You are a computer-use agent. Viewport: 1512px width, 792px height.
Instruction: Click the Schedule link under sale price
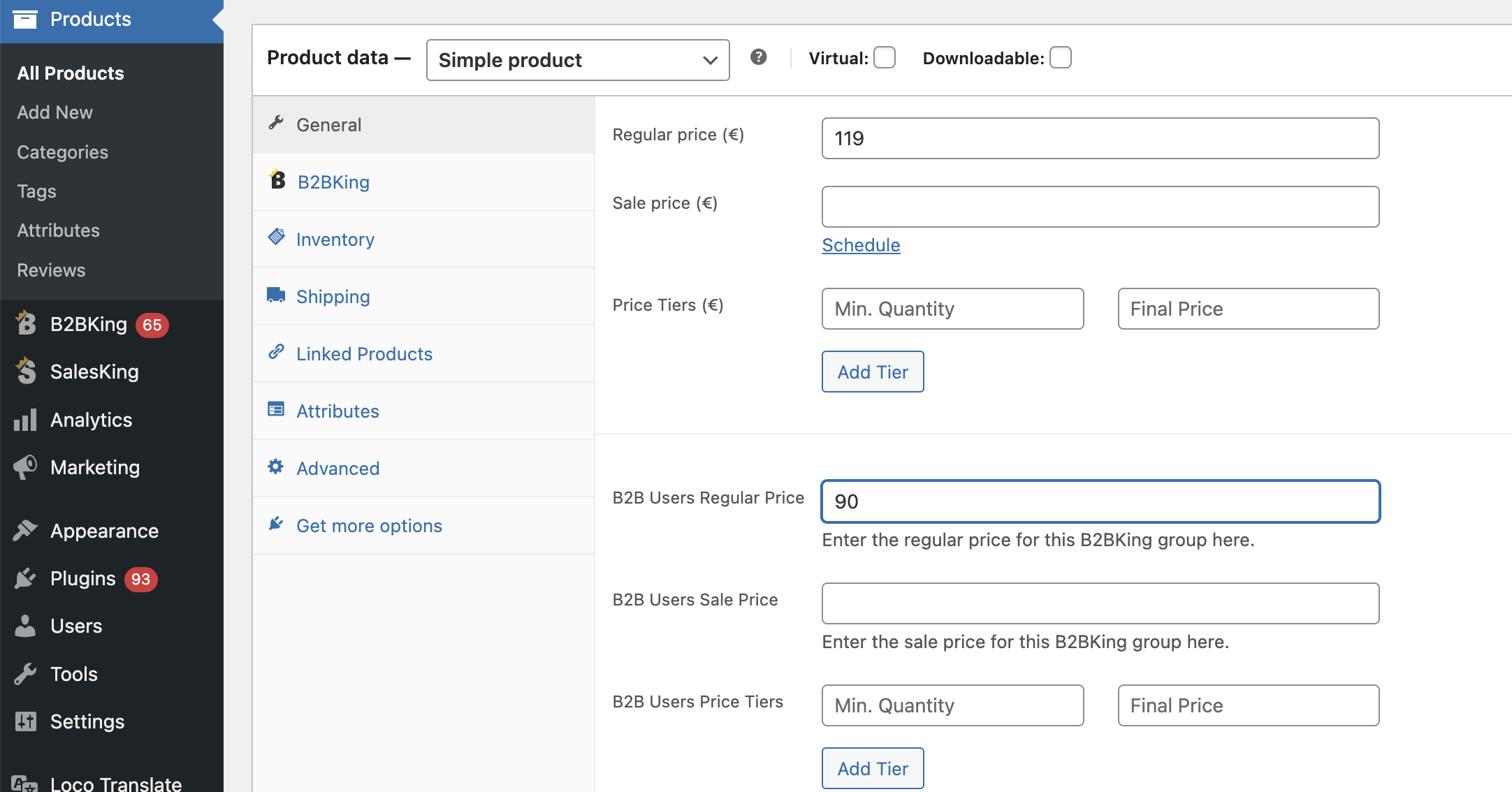861,245
